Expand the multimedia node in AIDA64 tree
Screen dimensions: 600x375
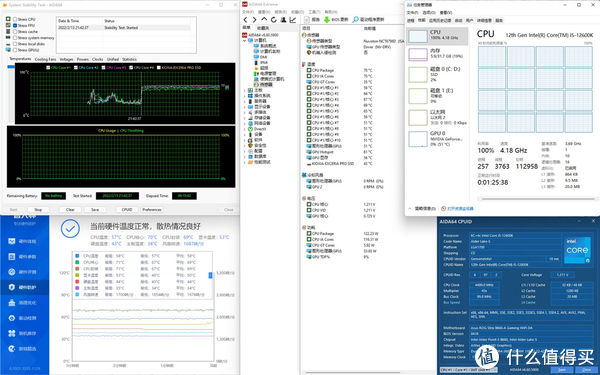(245, 112)
